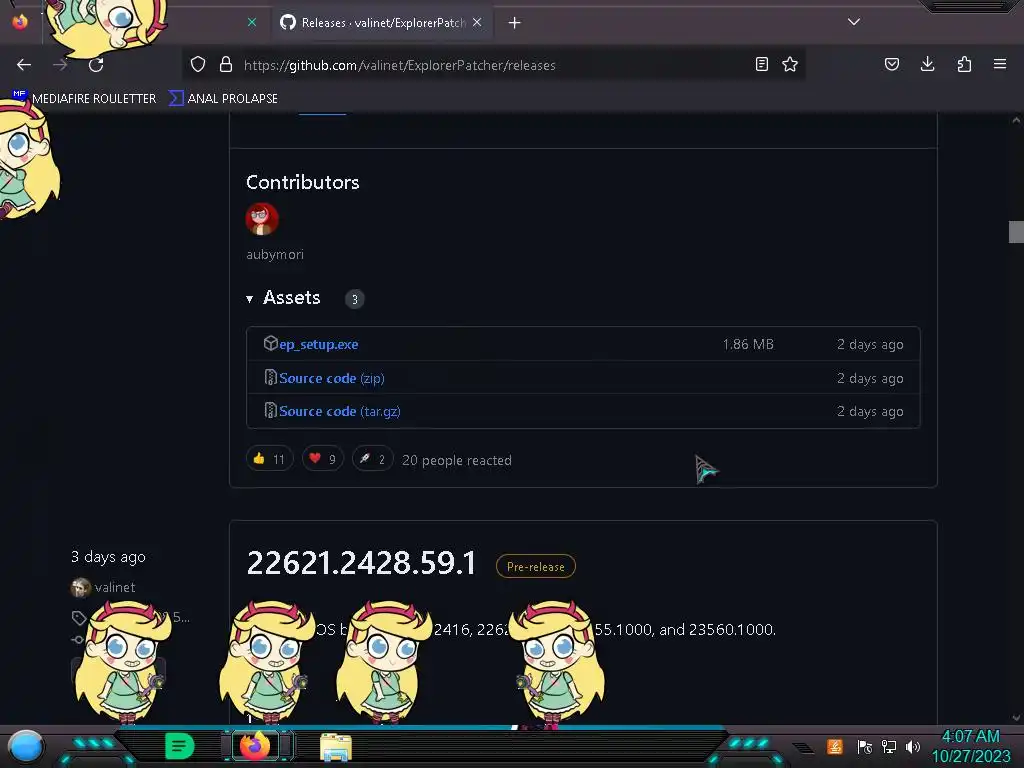Open File Explorer from the taskbar

tap(336, 747)
